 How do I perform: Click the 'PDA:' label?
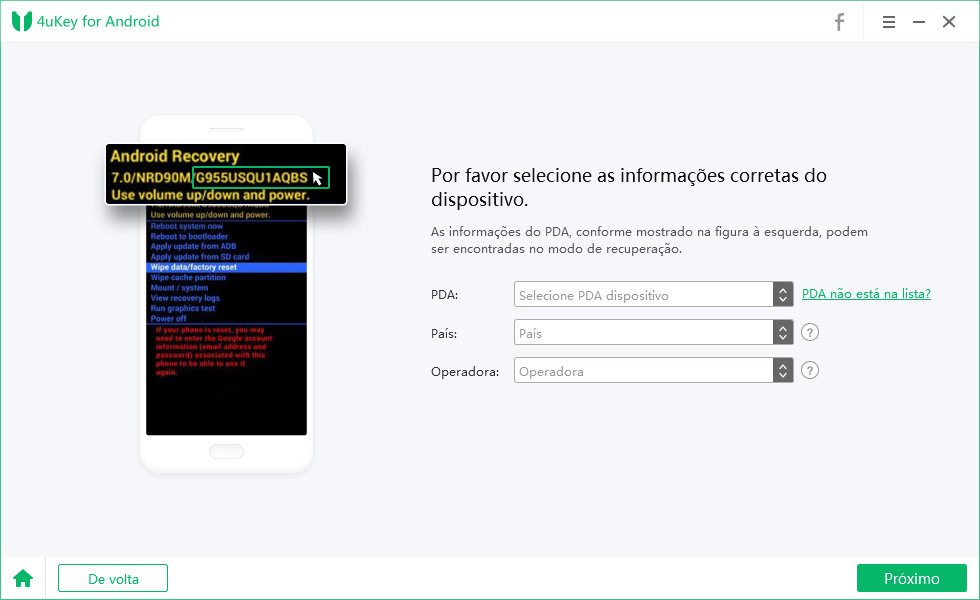444,295
